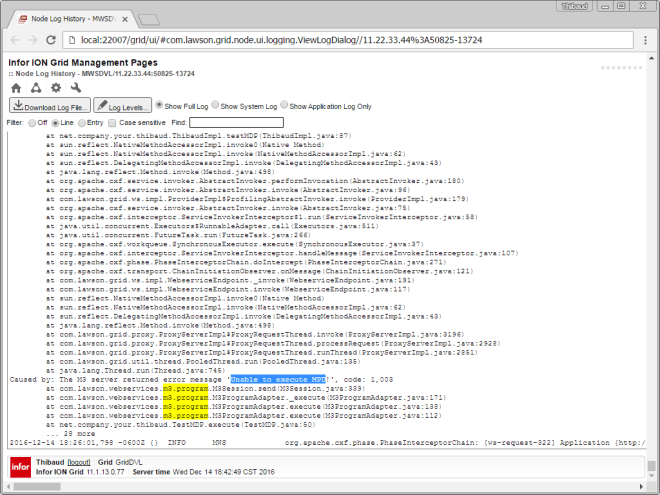This screenshot has height=495, width=660.
Task: Click the Home icon in grid toolbar
Action: click(15, 88)
